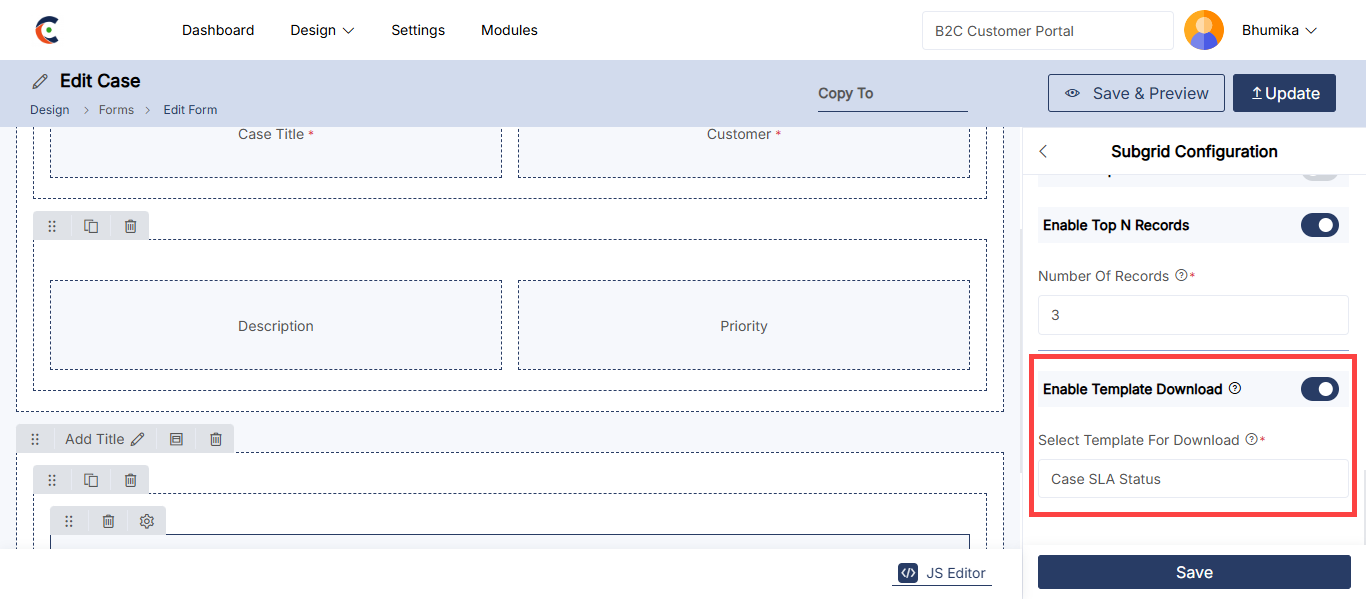Click the help icon beside Number Of Records
The width and height of the screenshot is (1366, 599).
pos(1181,275)
